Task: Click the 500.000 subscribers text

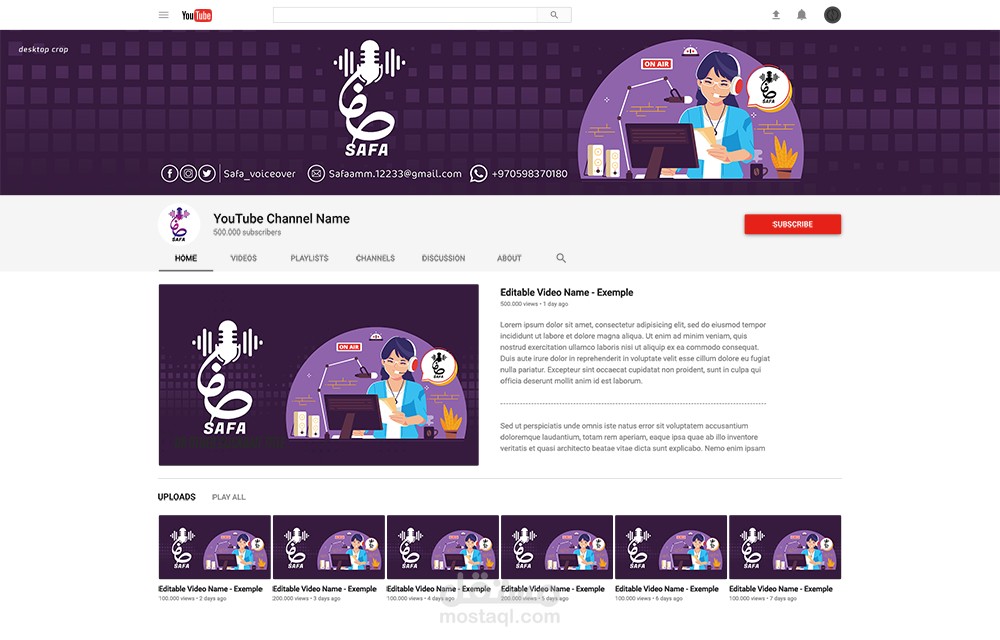Action: pyautogui.click(x=247, y=233)
